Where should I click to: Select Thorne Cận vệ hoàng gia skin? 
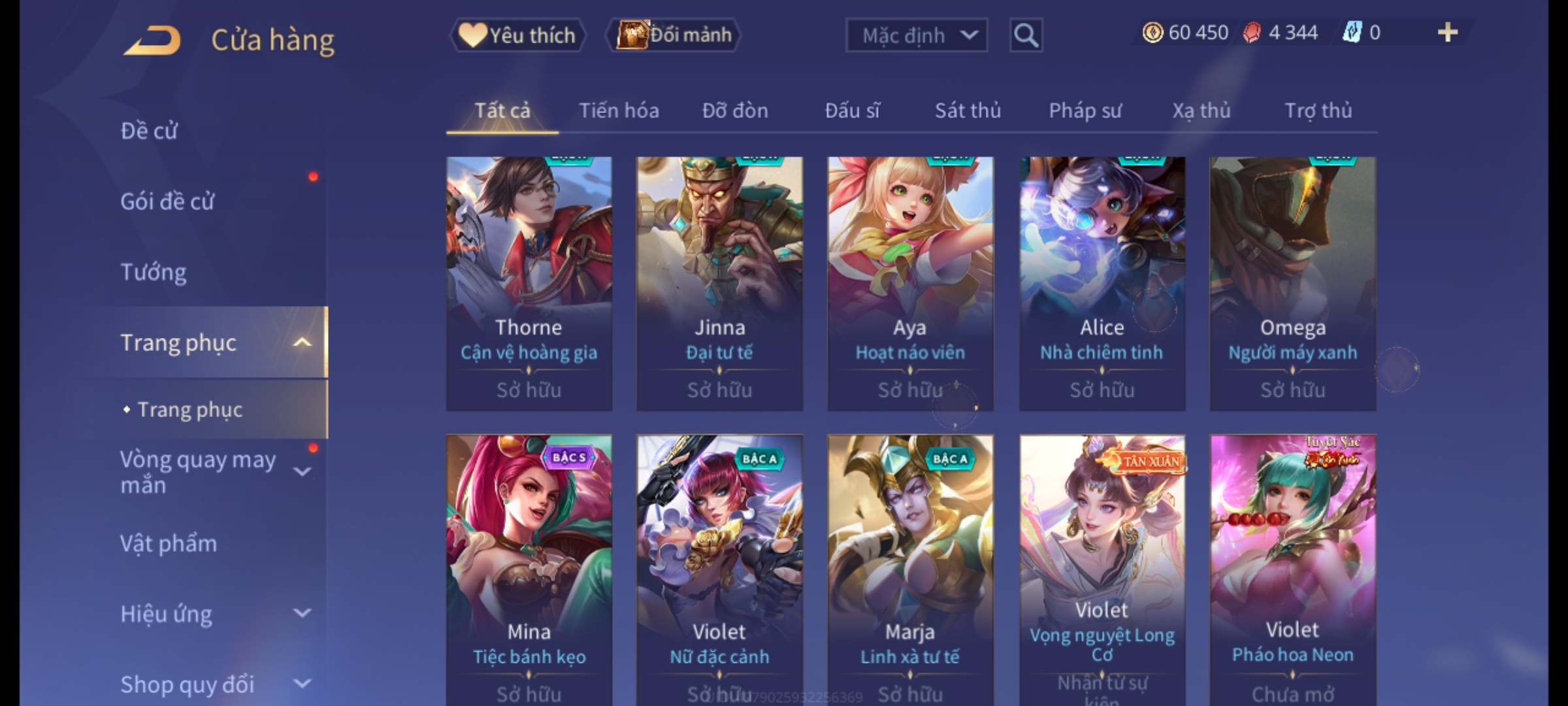tap(529, 284)
